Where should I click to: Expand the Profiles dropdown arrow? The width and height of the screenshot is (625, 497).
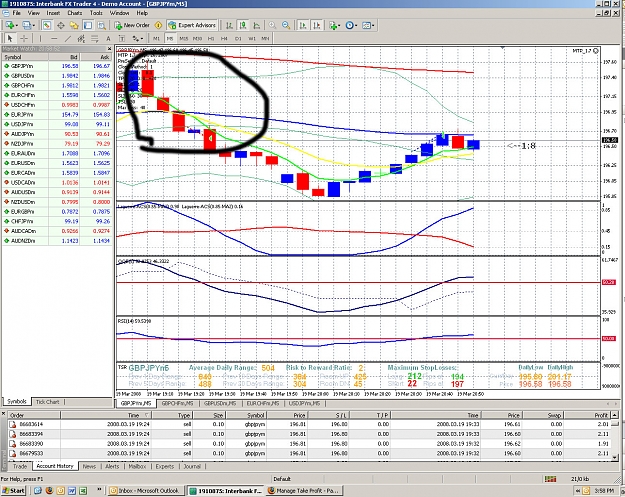(x=33, y=26)
